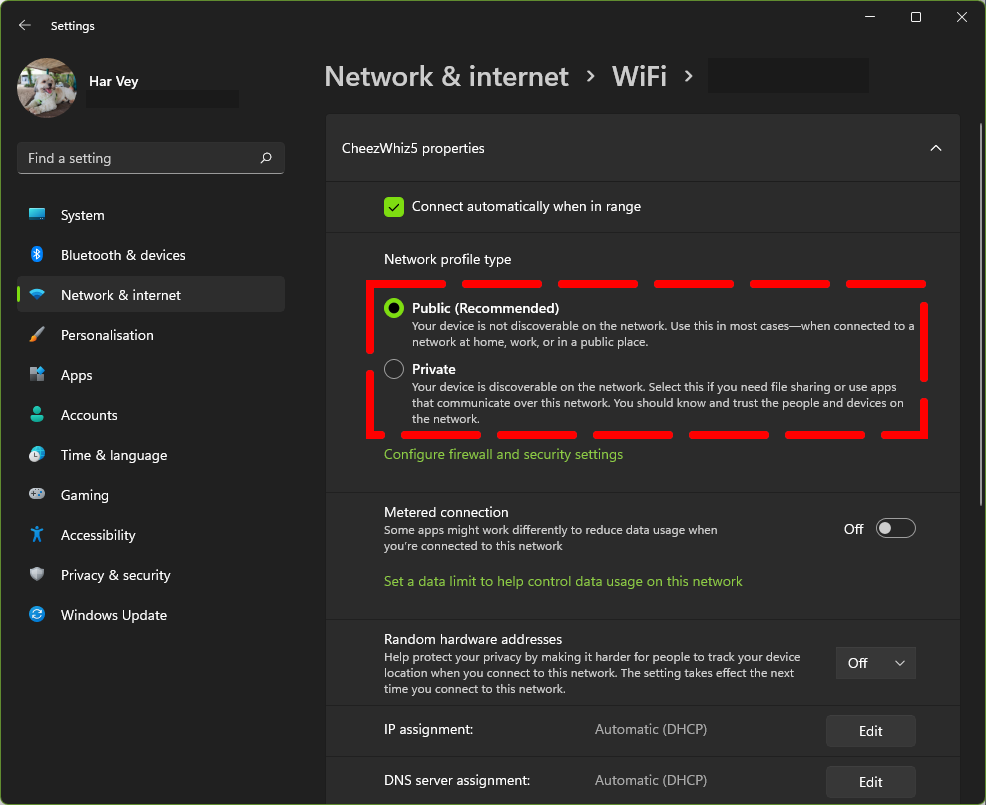Viewport: 986px width, 805px height.
Task: Maximize the Settings window
Action: [916, 17]
